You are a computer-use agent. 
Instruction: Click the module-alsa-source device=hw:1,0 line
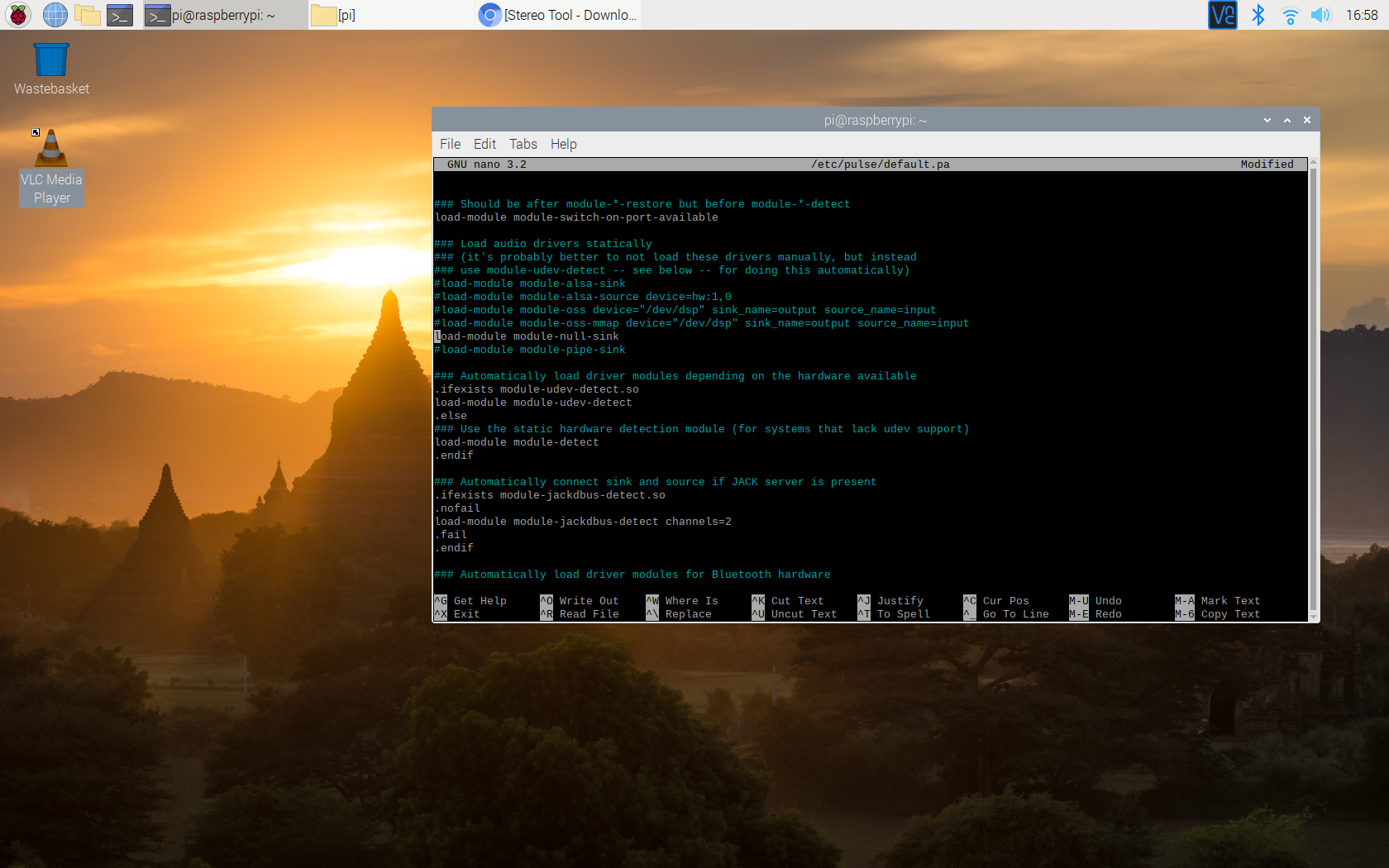tap(583, 297)
